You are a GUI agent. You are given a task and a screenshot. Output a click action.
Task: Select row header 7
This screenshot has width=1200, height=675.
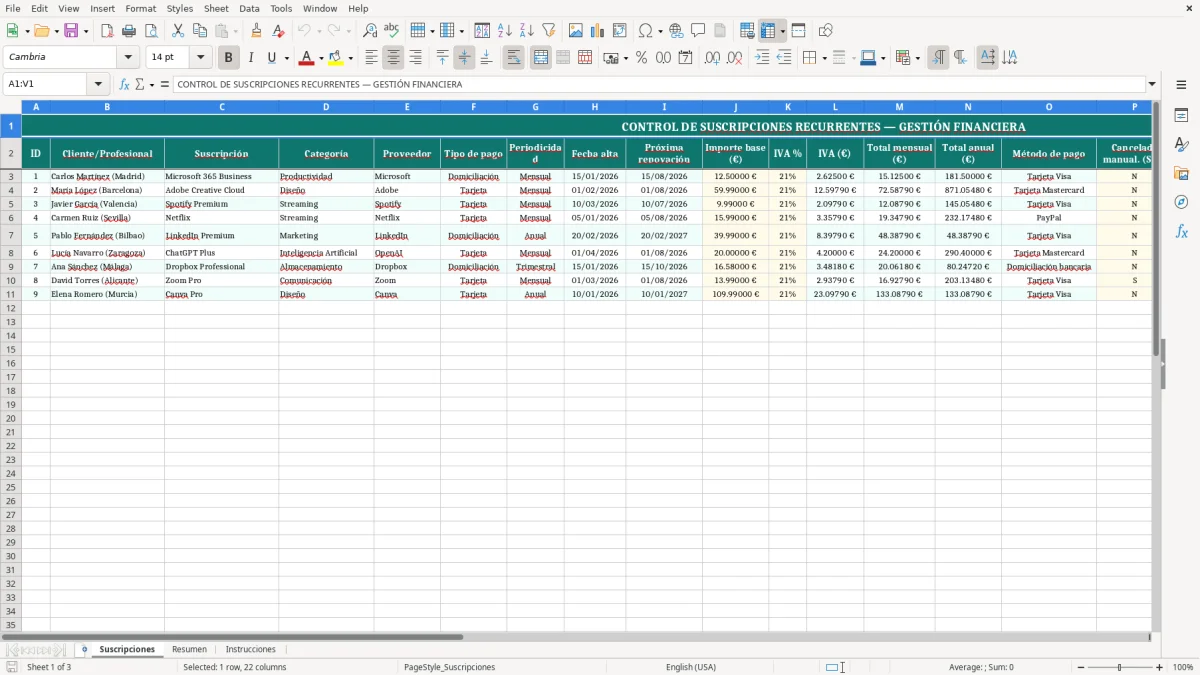(11, 236)
